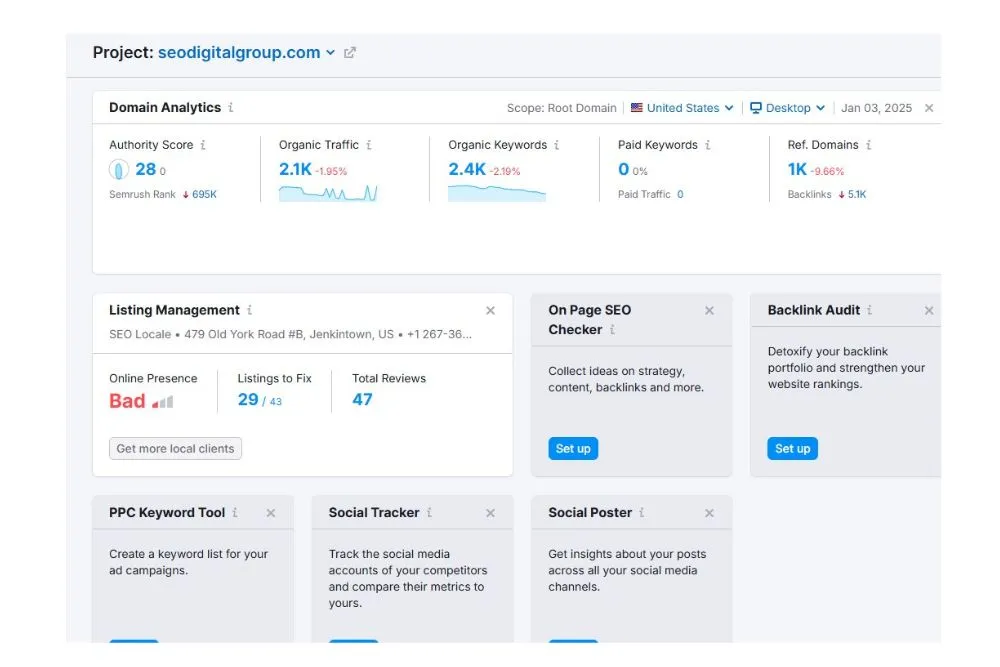Screen dimensions: 1000x667
Task: Close the Social Poster widget
Action: click(x=709, y=513)
